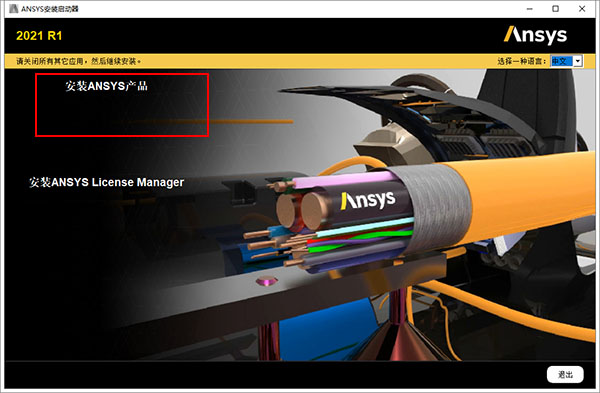Click the ANSYS安装启动器 window title text
This screenshot has height=393, width=600.
click(50, 8)
